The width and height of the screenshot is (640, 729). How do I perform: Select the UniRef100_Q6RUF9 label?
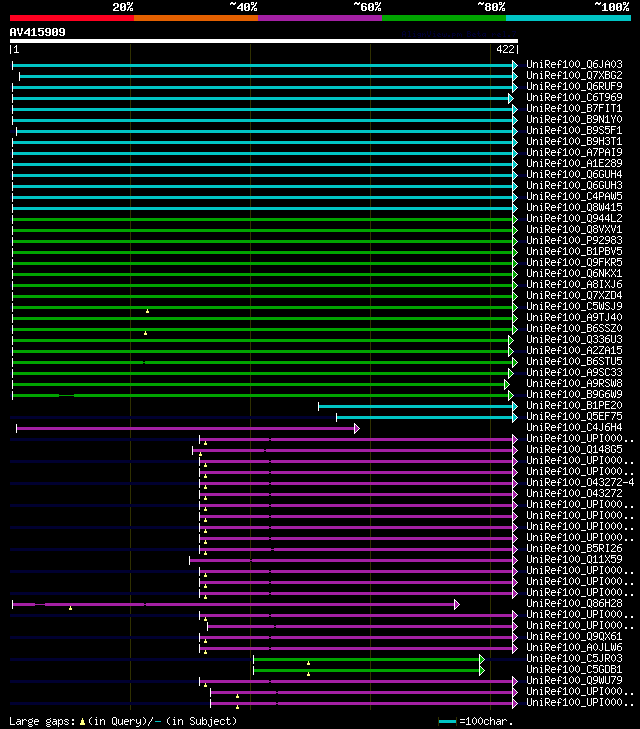(x=574, y=86)
